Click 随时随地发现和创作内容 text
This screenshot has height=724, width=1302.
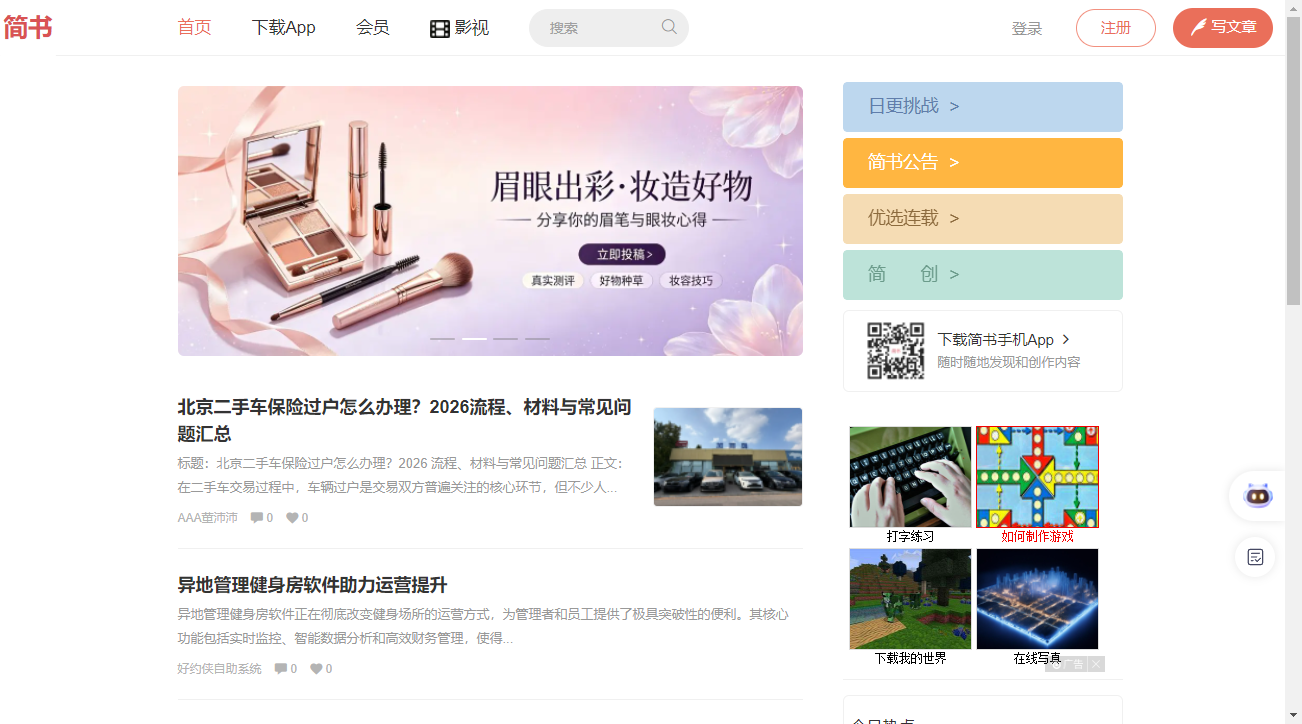1009,363
